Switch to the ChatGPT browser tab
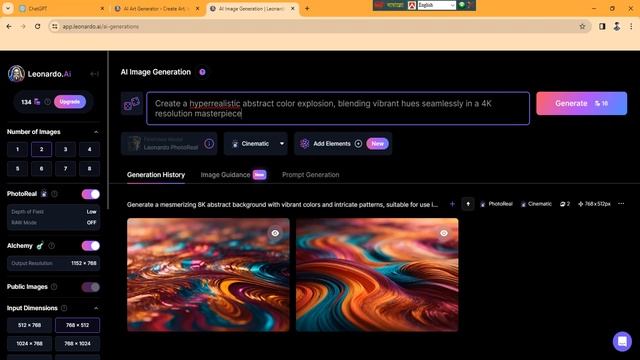The image size is (640, 360). (x=61, y=9)
